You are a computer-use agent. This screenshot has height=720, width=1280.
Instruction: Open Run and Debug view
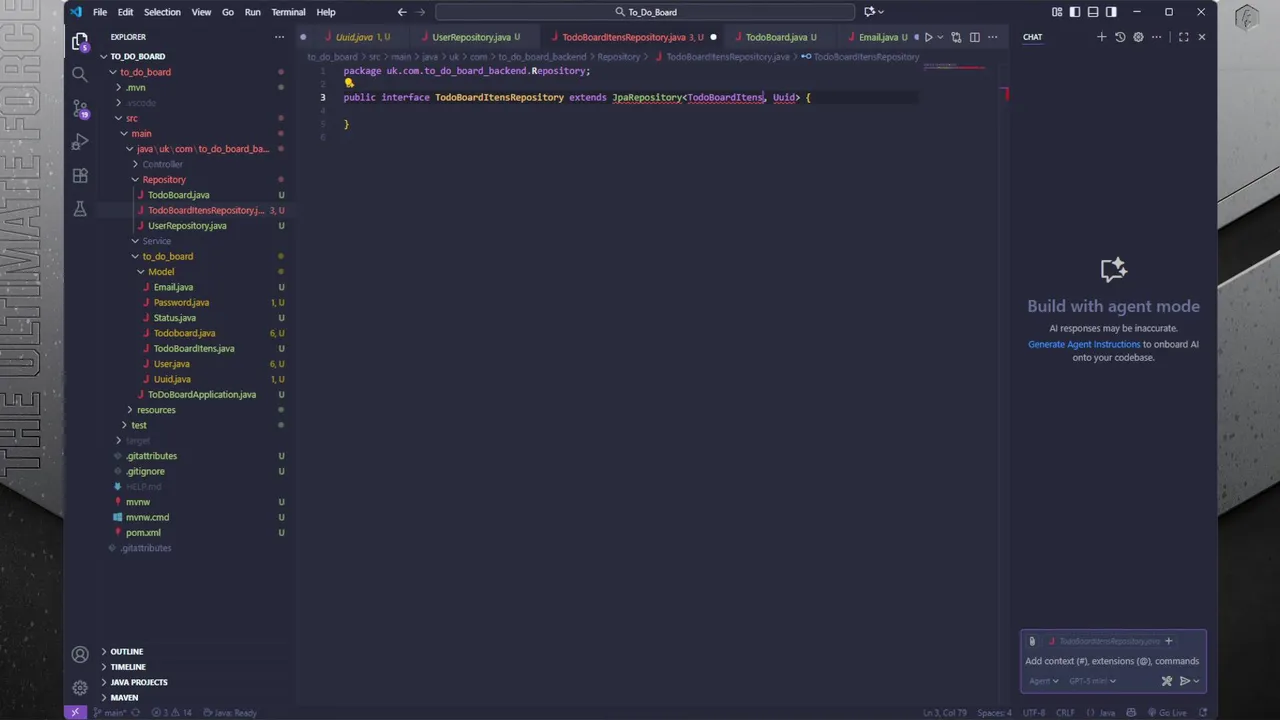pos(80,142)
